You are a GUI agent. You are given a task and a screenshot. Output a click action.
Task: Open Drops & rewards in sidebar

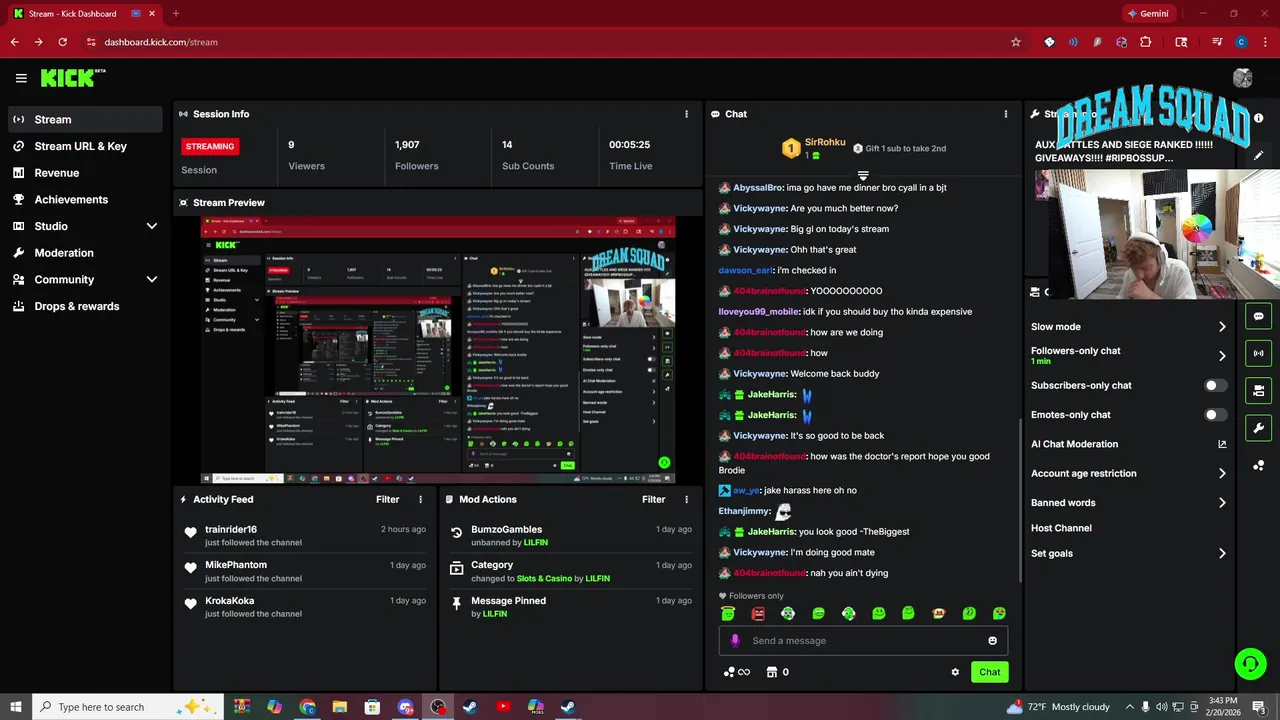86,306
